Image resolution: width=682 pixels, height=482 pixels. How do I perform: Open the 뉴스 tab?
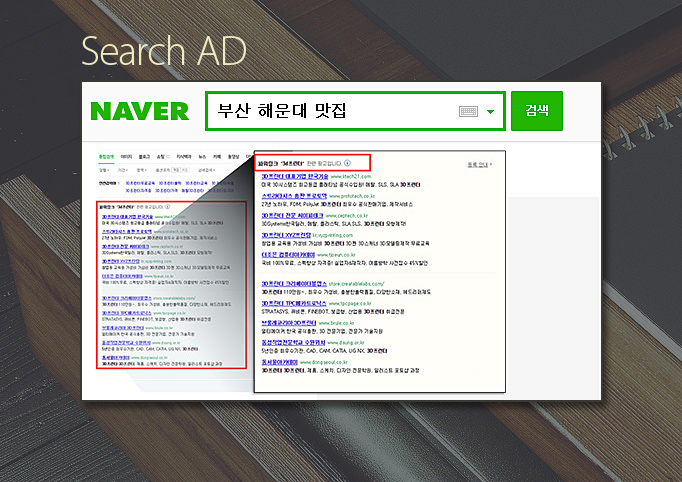coord(202,156)
